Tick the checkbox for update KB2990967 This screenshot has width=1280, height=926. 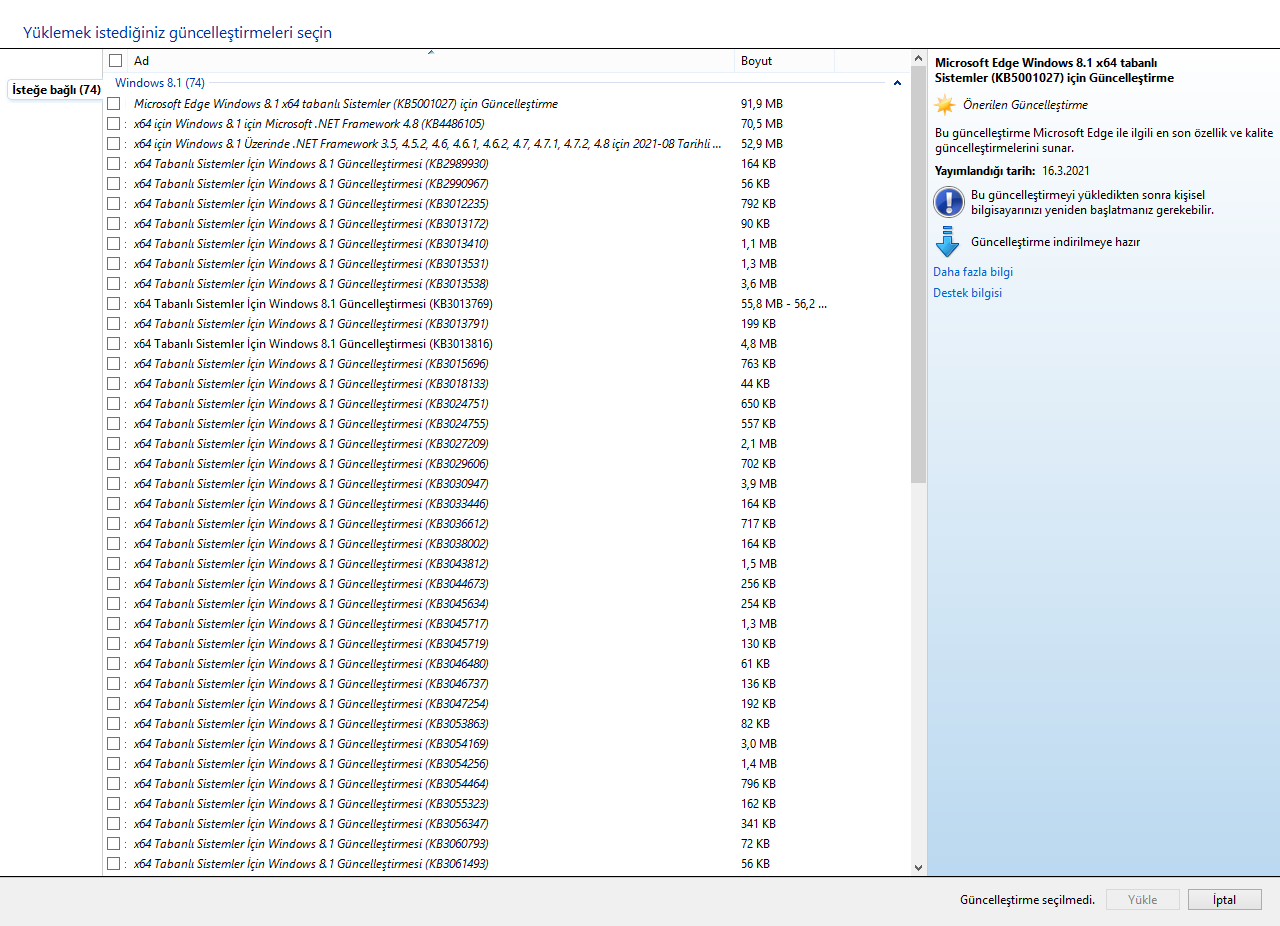114,184
